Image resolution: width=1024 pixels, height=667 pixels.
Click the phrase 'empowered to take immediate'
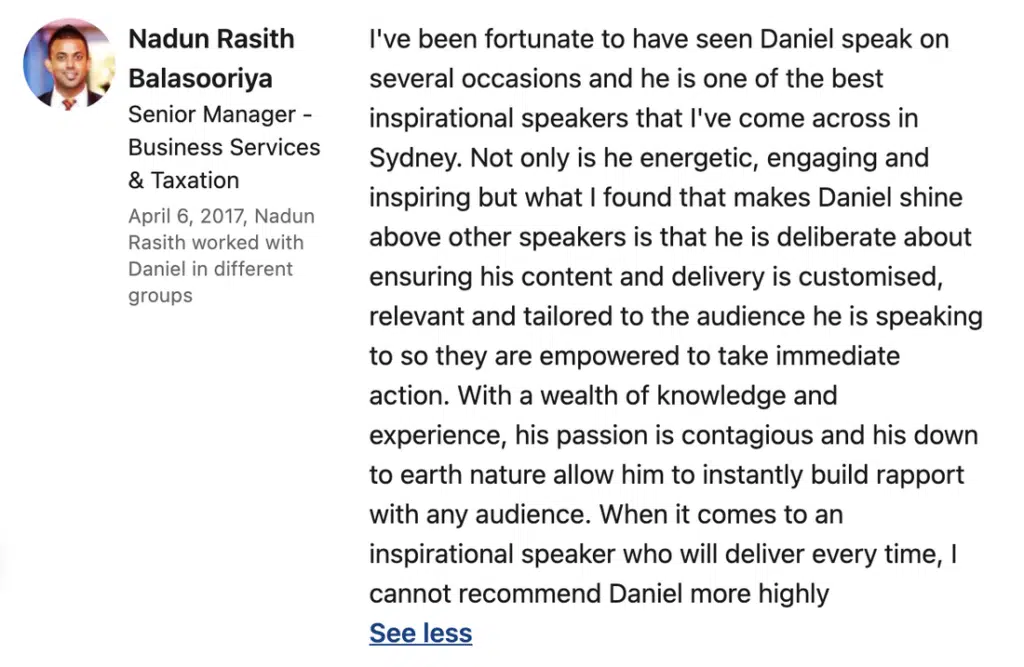(x=720, y=356)
